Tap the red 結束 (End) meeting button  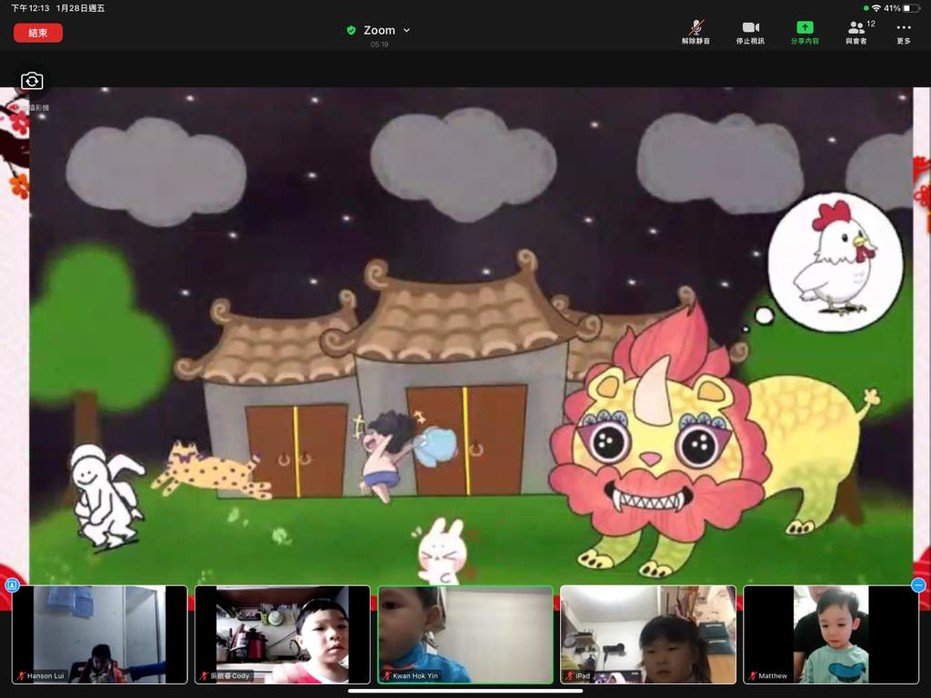pyautogui.click(x=38, y=33)
